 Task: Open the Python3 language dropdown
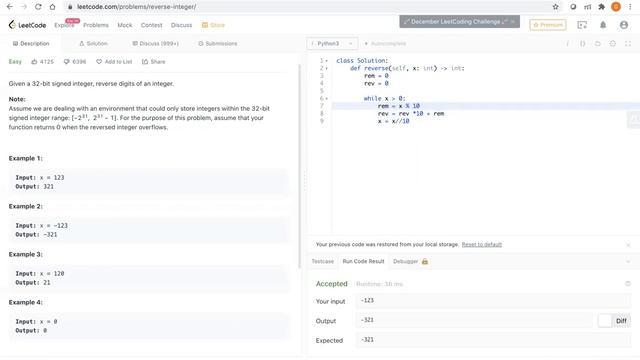tap(332, 43)
